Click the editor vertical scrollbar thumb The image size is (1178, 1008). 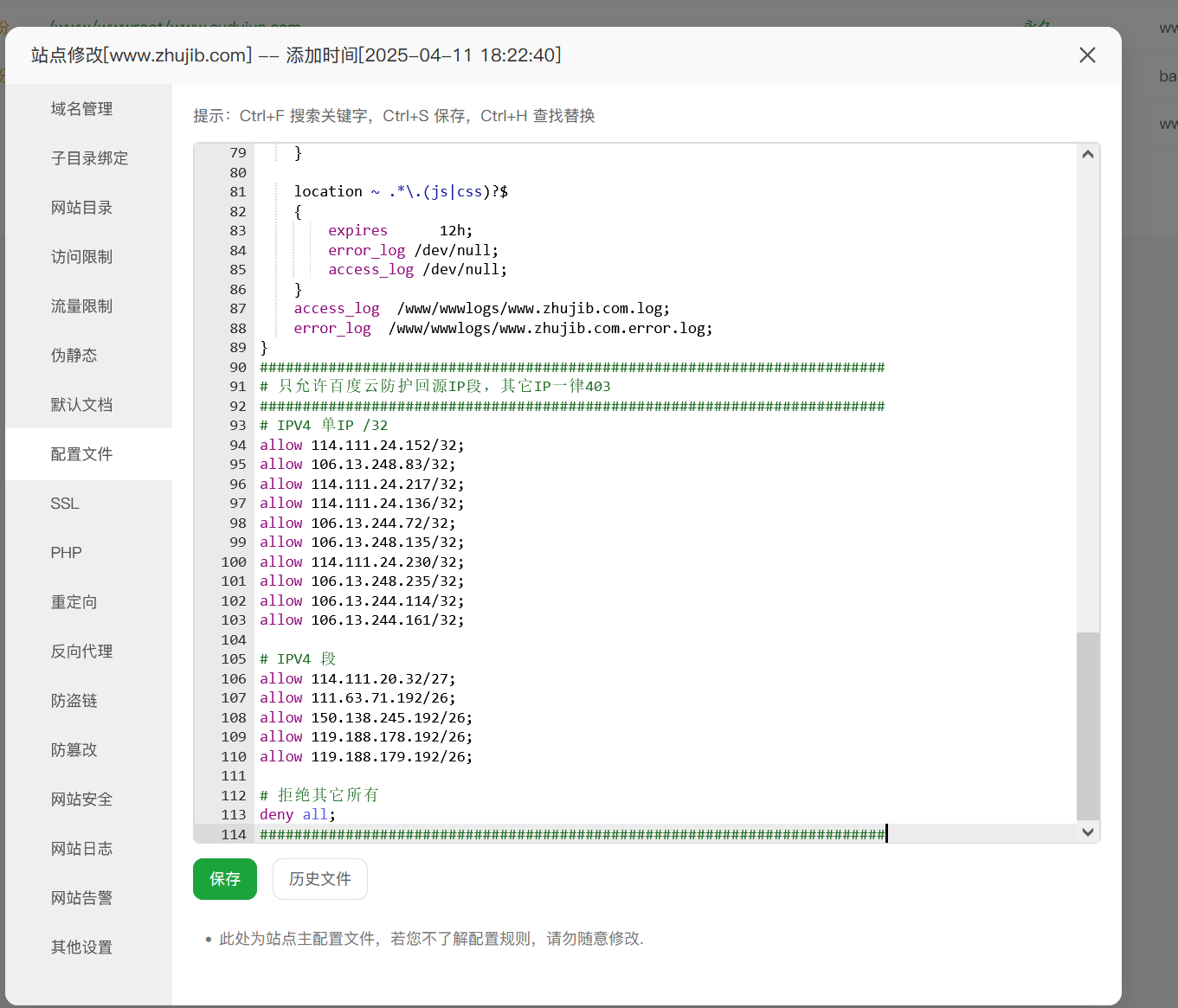point(1088,726)
